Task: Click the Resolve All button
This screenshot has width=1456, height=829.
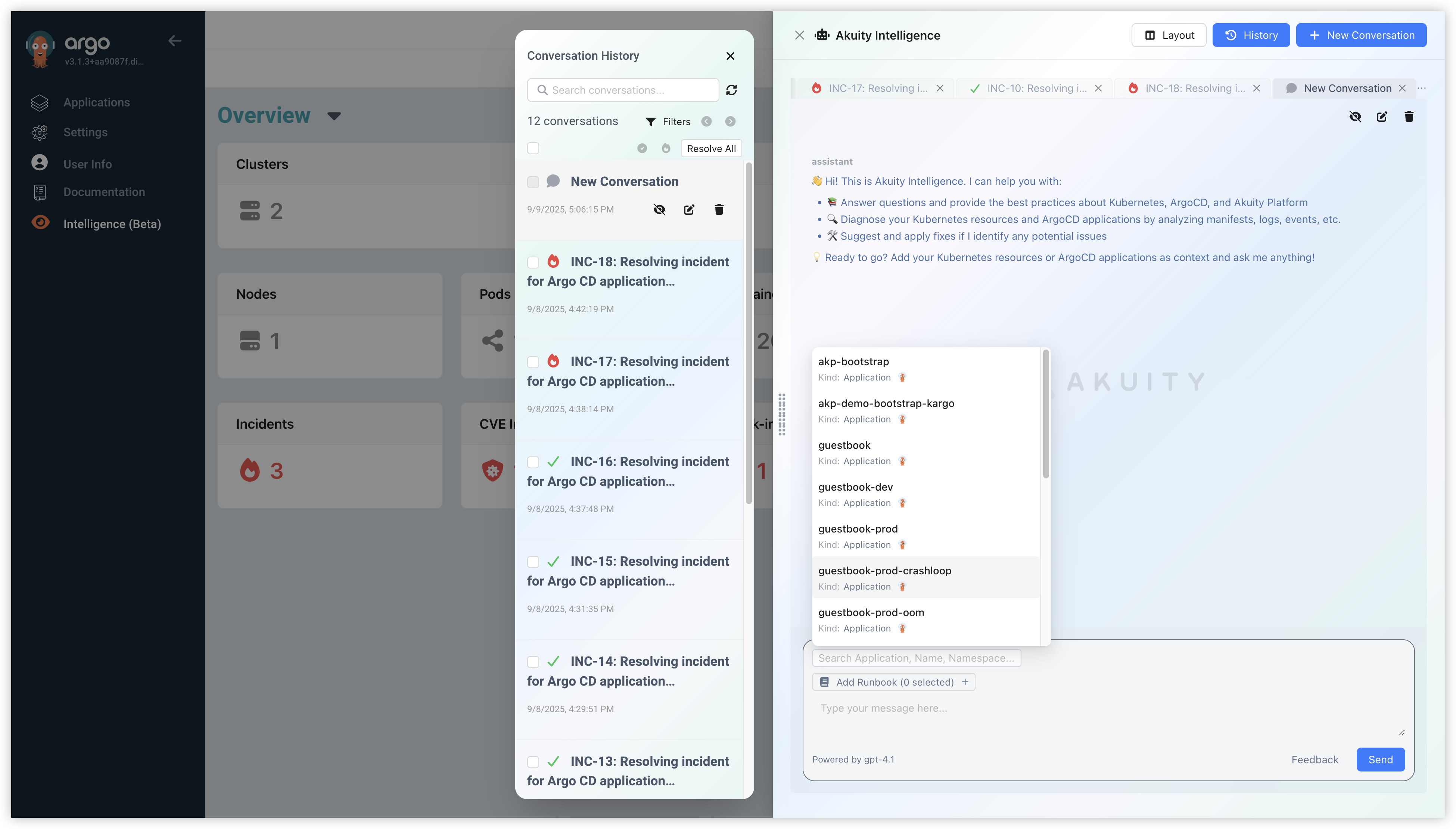Action: click(x=711, y=148)
